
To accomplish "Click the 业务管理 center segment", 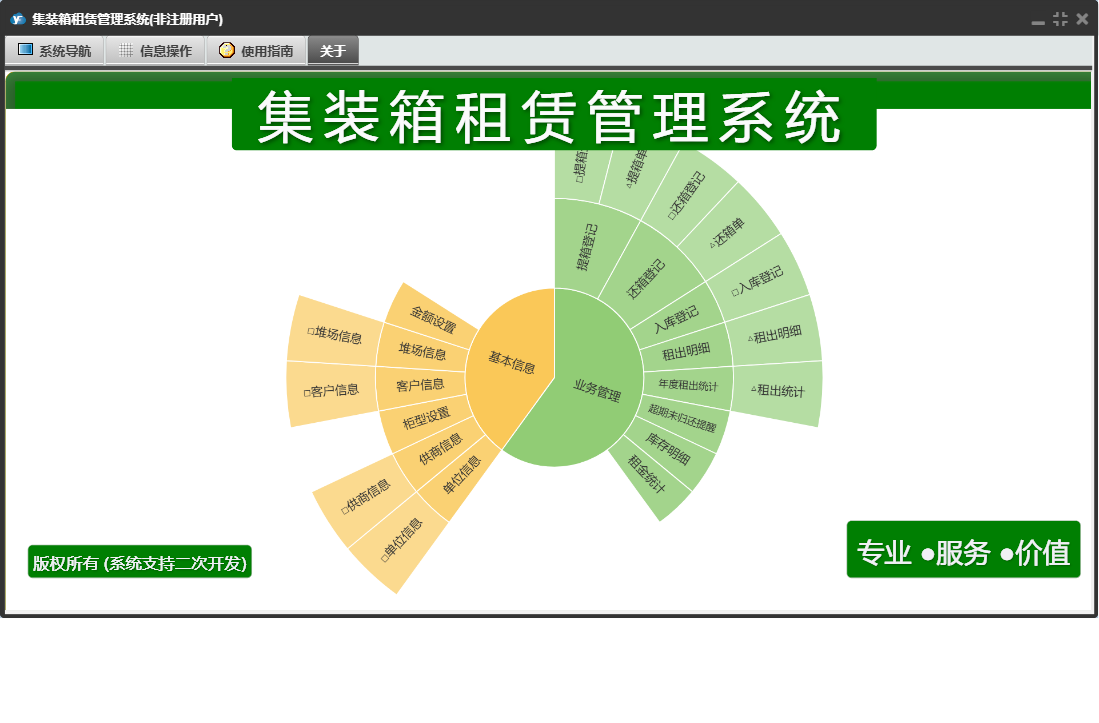I will tap(597, 390).
